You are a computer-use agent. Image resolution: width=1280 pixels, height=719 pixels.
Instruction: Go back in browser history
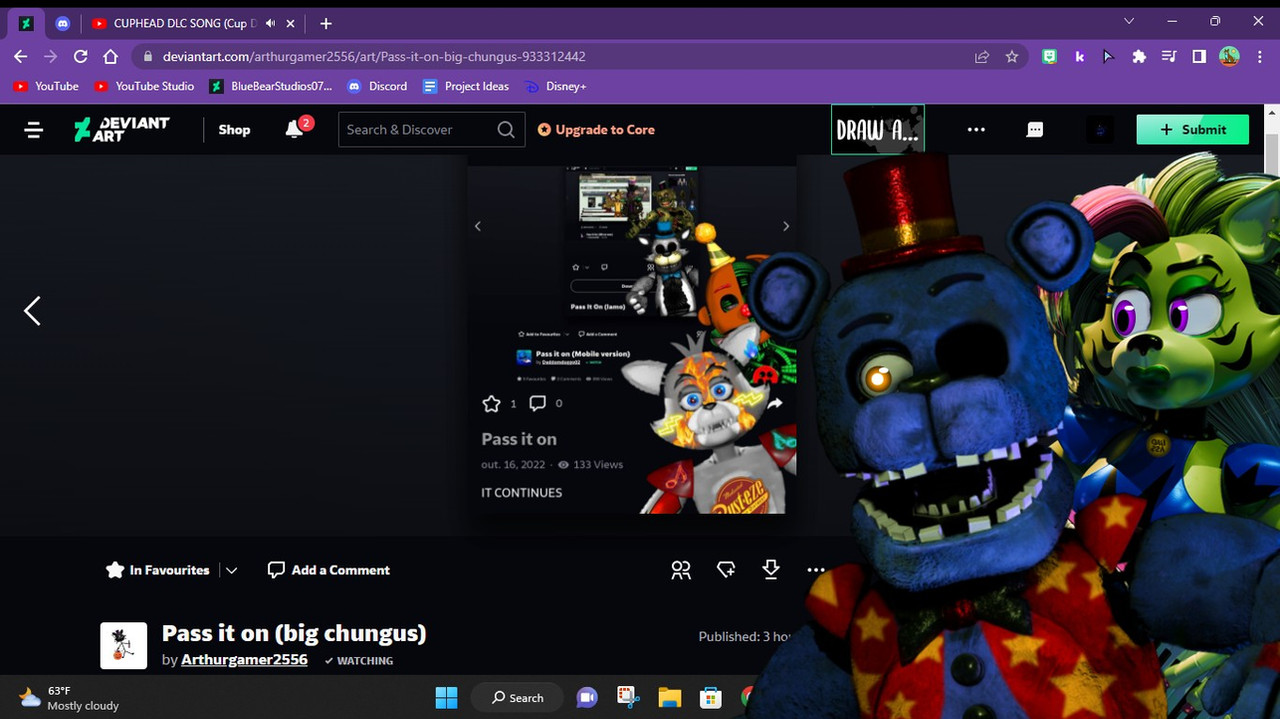[21, 57]
